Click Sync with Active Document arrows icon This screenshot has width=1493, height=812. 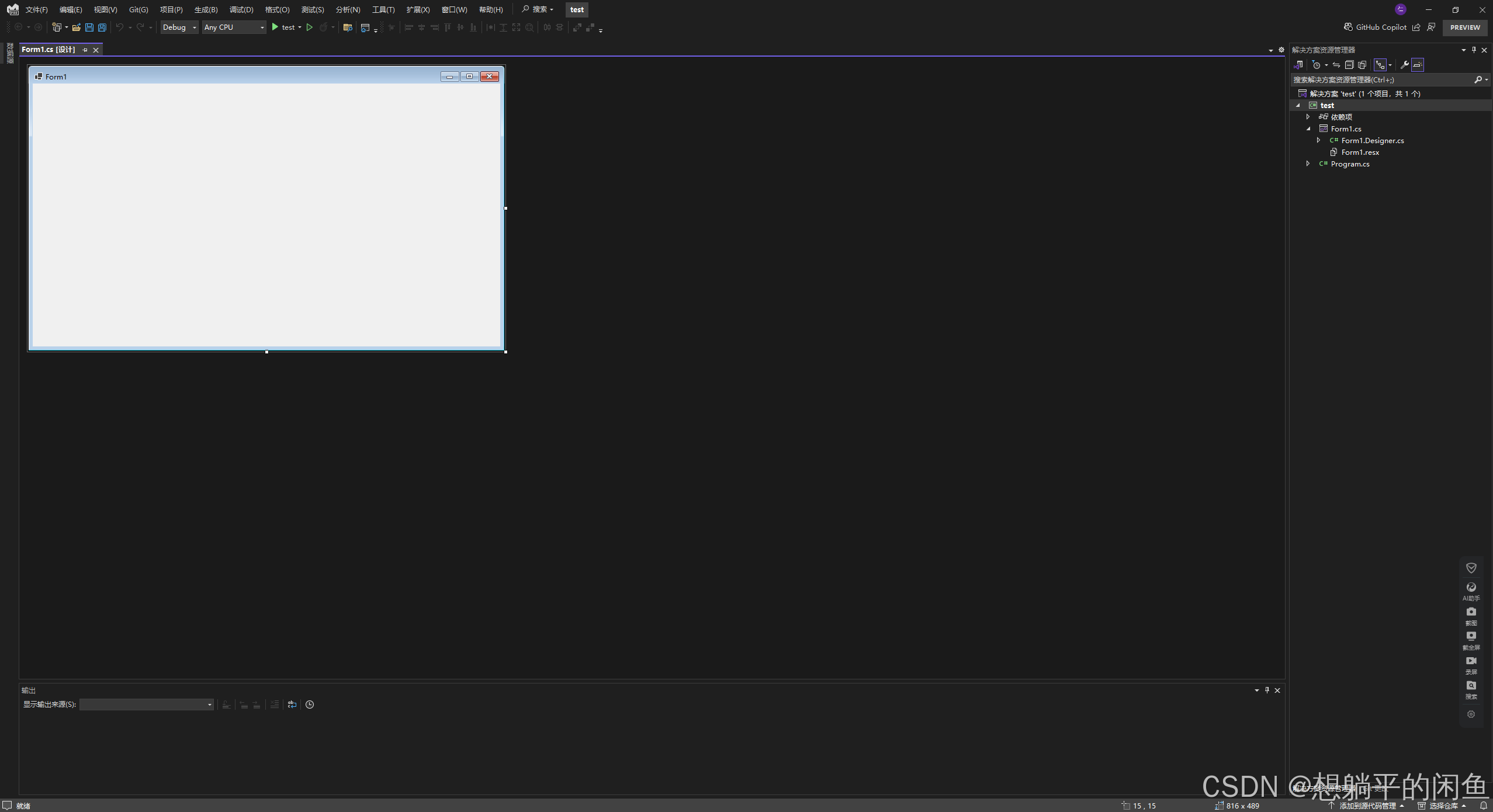1336,65
